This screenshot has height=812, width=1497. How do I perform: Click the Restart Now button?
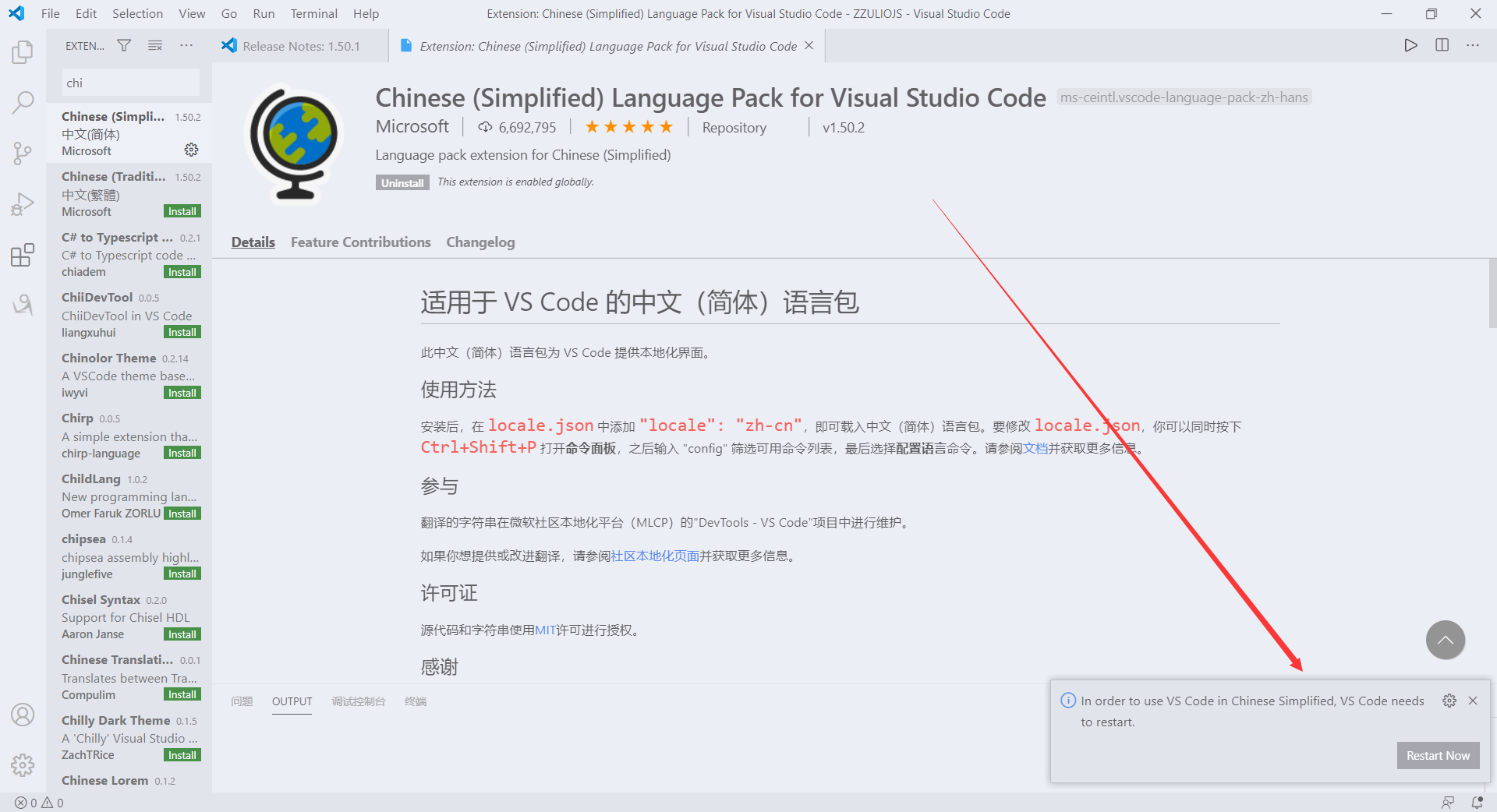pyautogui.click(x=1437, y=755)
